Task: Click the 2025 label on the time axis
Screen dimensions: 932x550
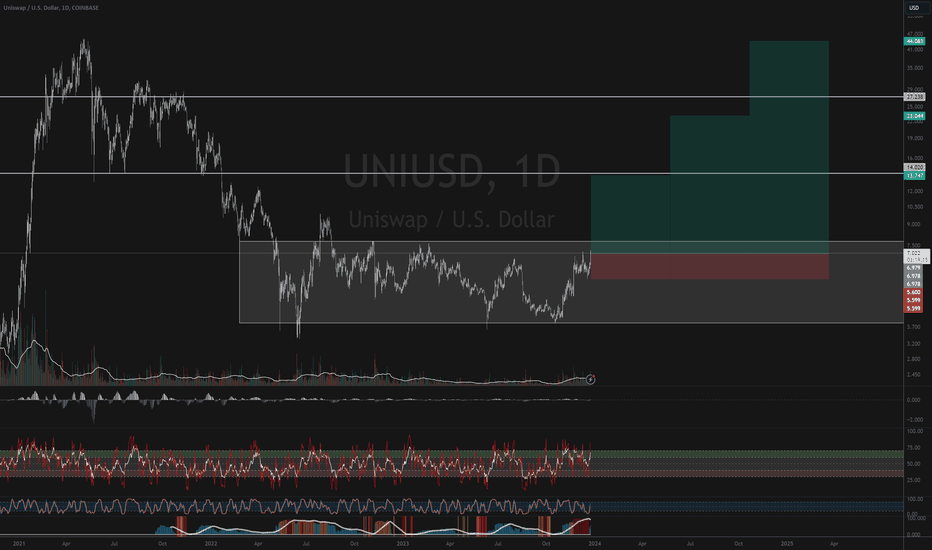Action: click(786, 543)
